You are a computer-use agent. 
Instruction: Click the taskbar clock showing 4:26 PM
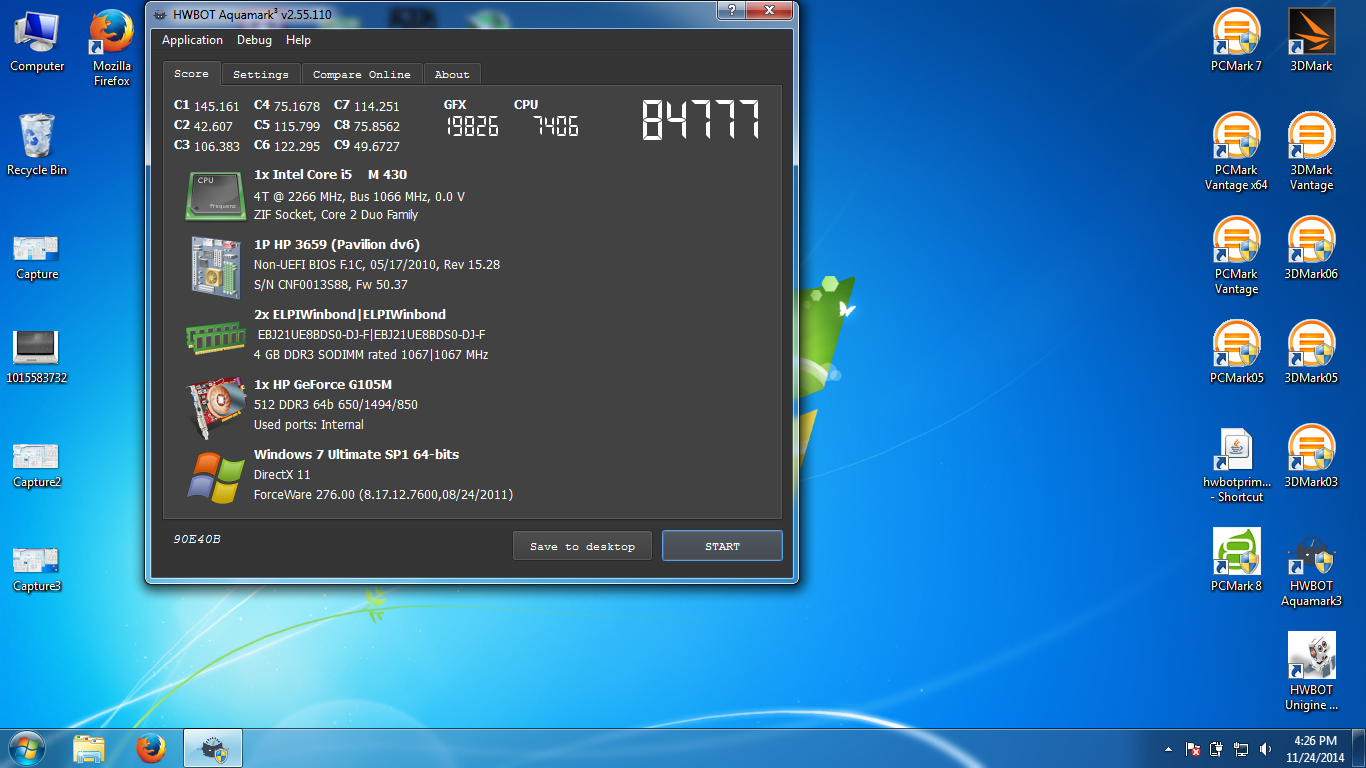[1315, 749]
